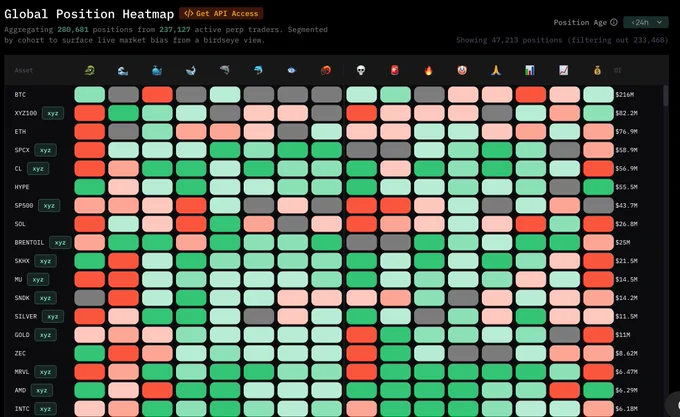The height and width of the screenshot is (417, 680).
Task: Open the MU asset row label
Action: pyautogui.click(x=18, y=280)
